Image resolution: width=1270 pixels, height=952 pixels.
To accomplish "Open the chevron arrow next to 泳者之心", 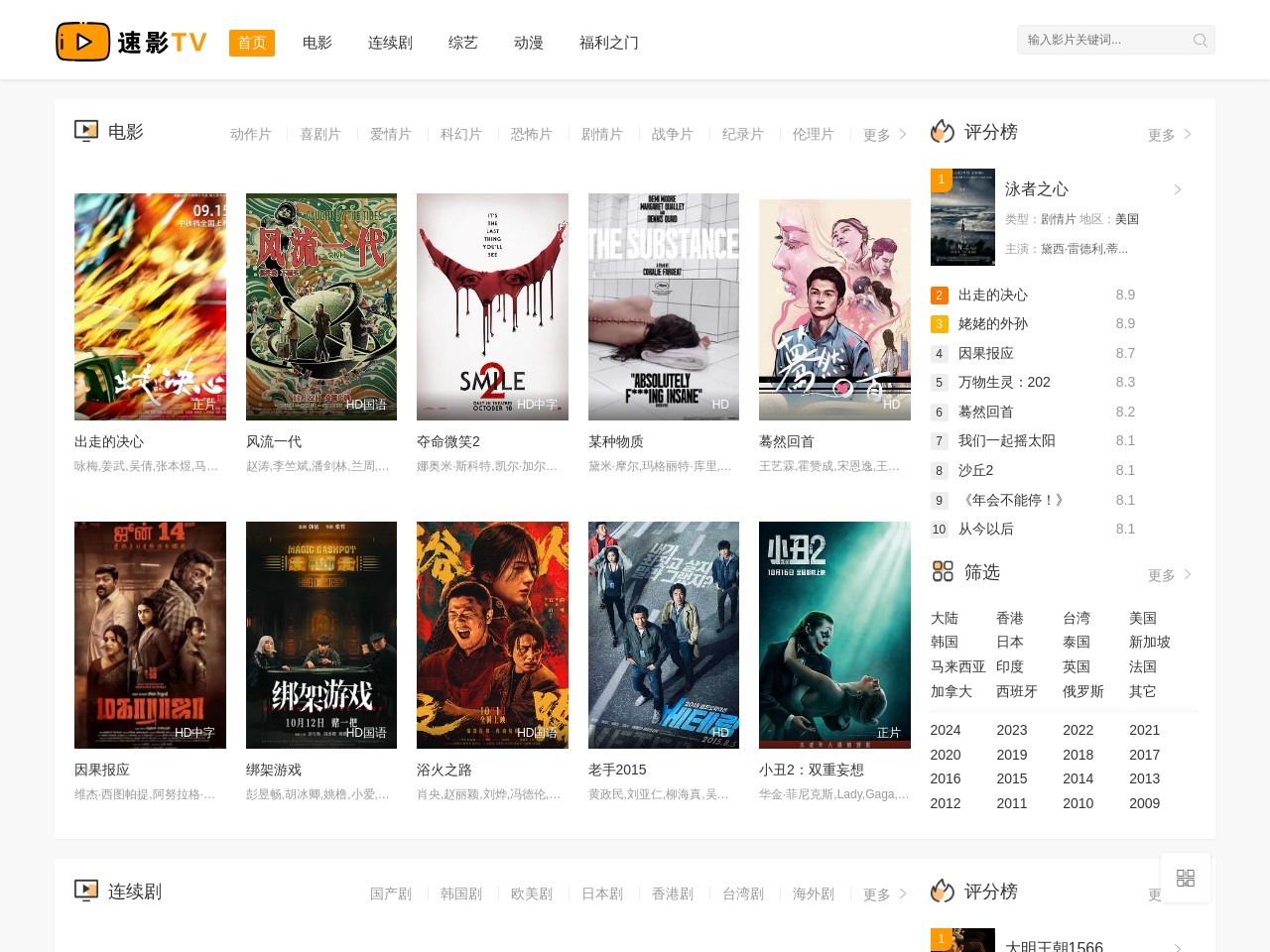I will 1178,189.
